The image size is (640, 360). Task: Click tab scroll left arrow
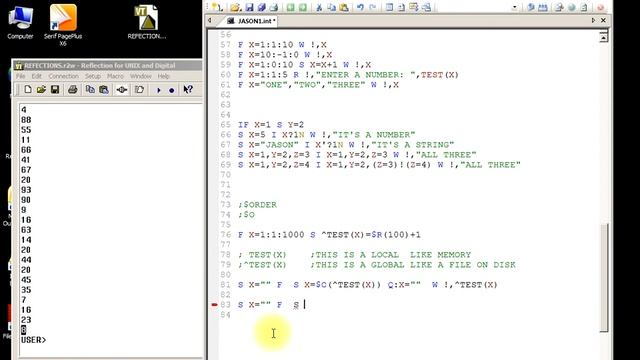tap(210, 20)
